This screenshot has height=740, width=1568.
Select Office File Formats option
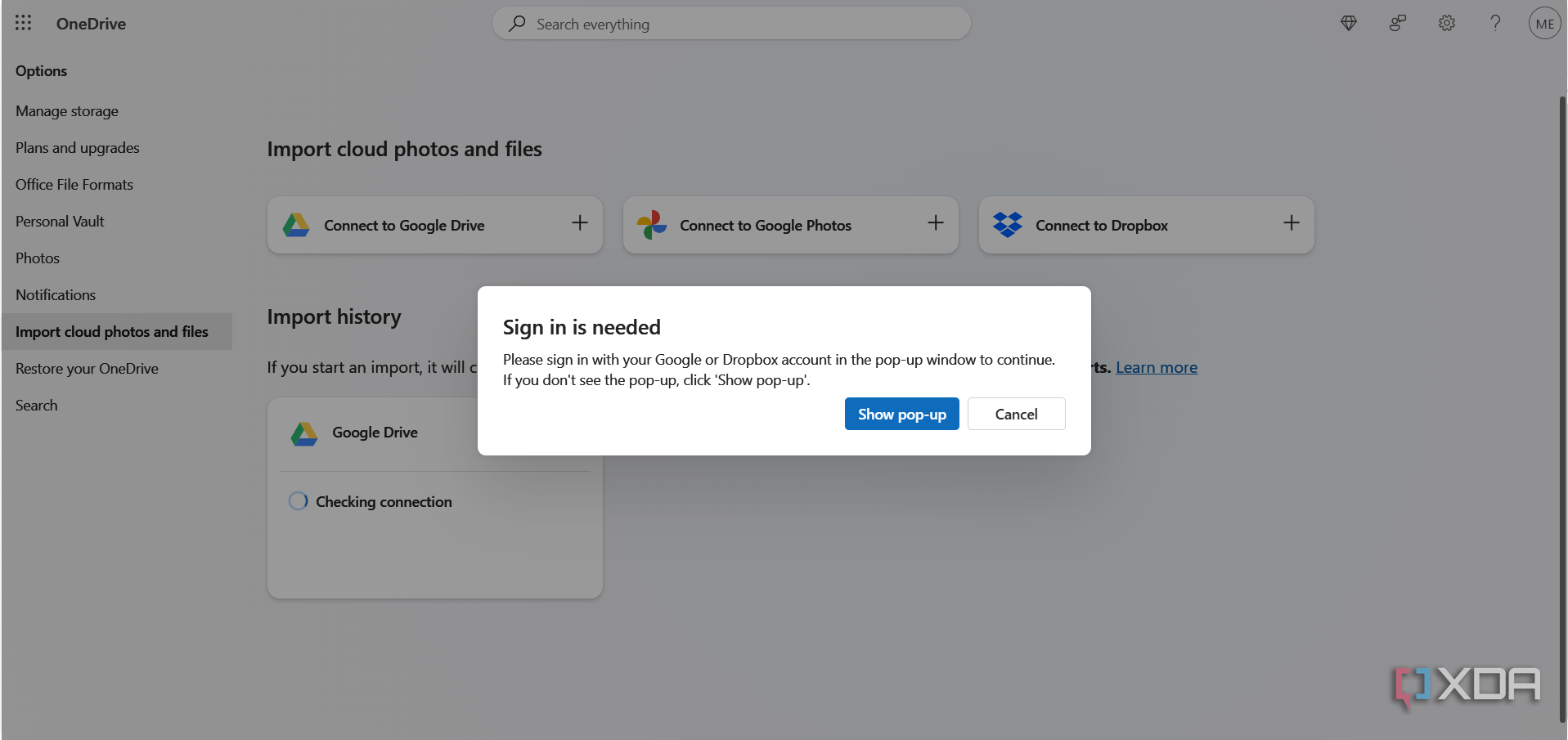(74, 185)
